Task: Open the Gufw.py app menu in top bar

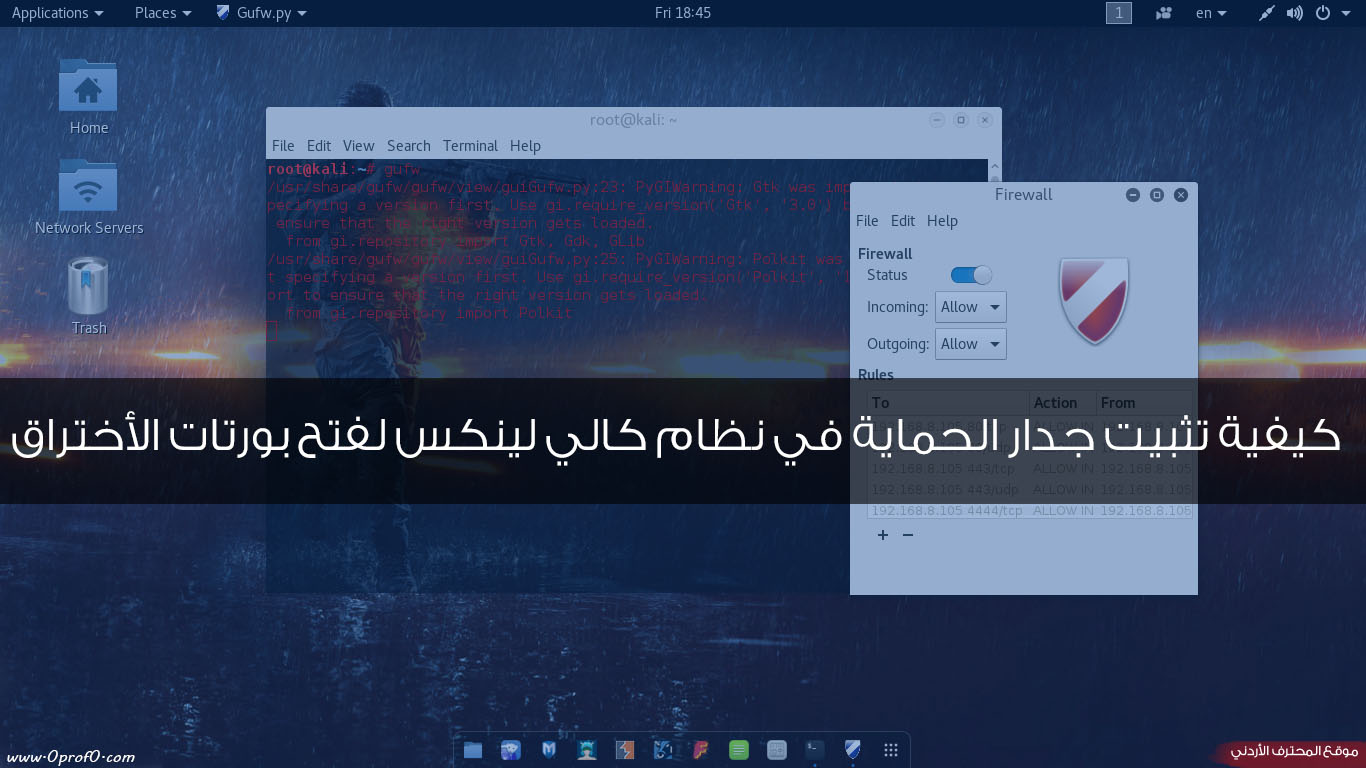Action: coord(262,13)
